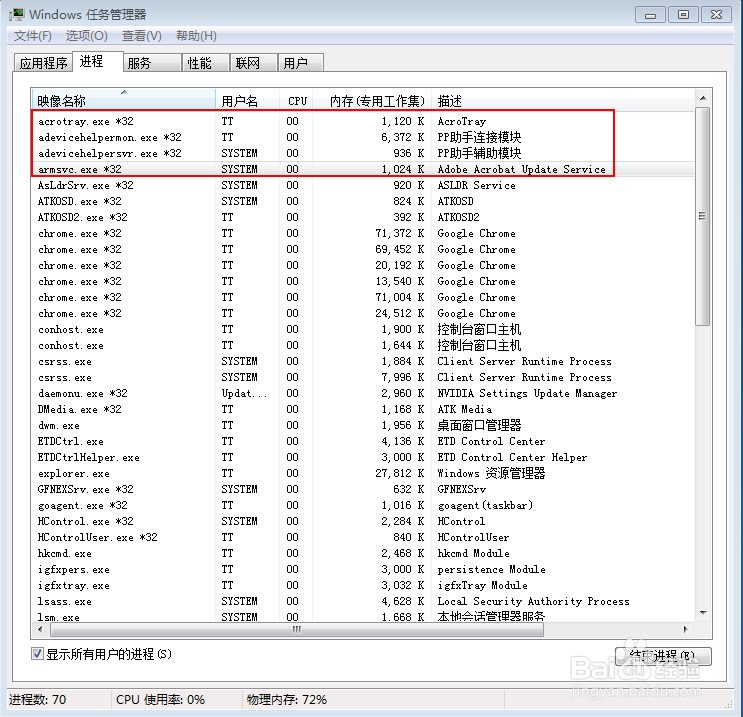Viewport: 743px width, 717px height.
Task: Switch to the 联网 tab
Action: (254, 63)
